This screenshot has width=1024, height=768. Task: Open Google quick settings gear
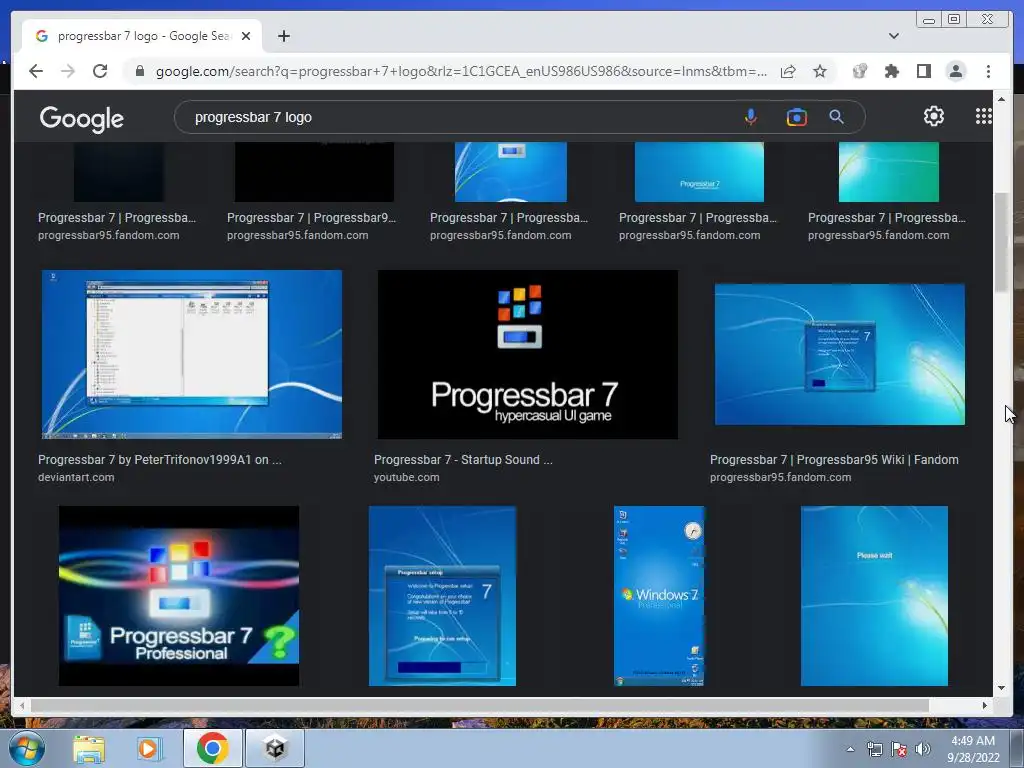(933, 116)
